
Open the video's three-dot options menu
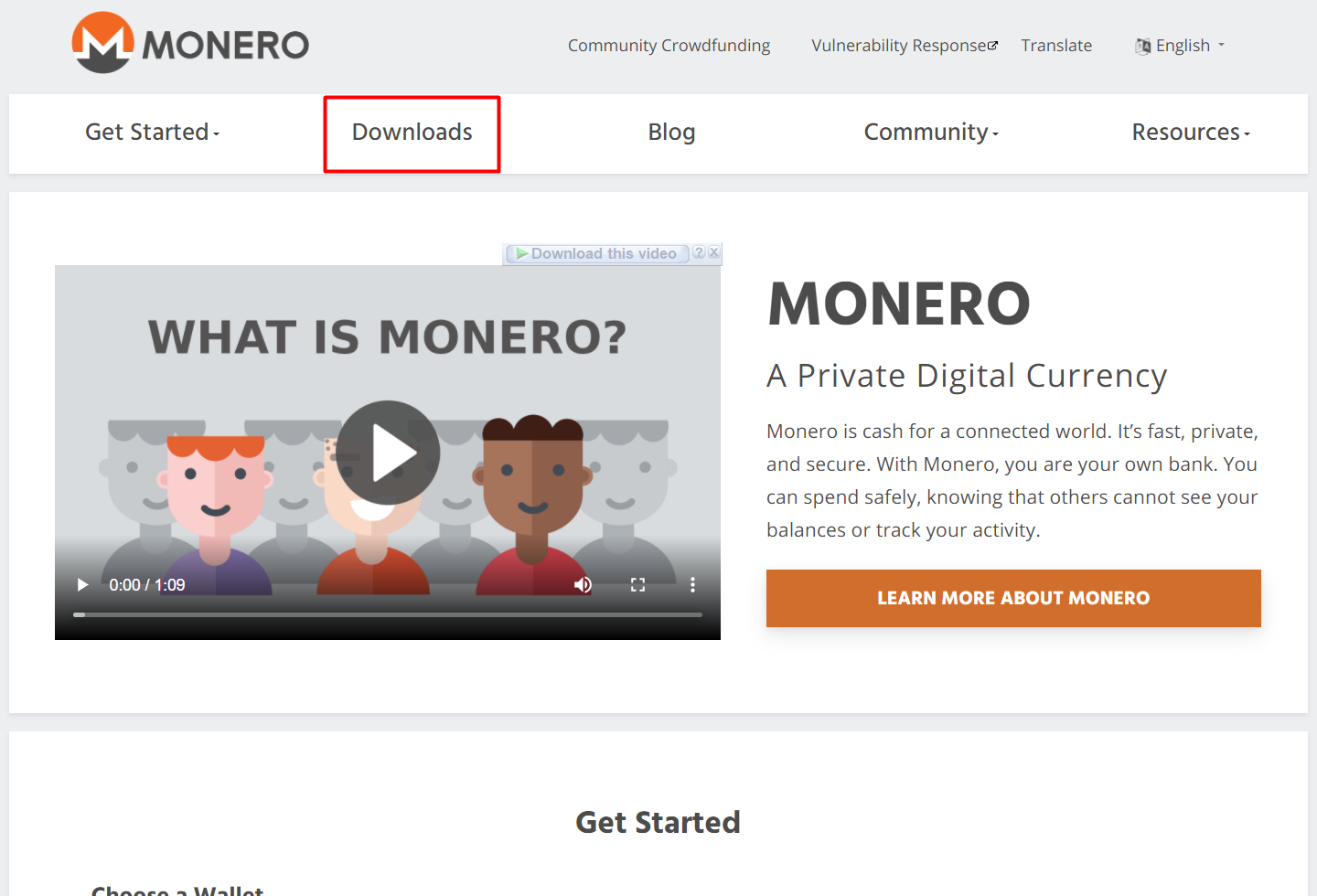[x=692, y=585]
